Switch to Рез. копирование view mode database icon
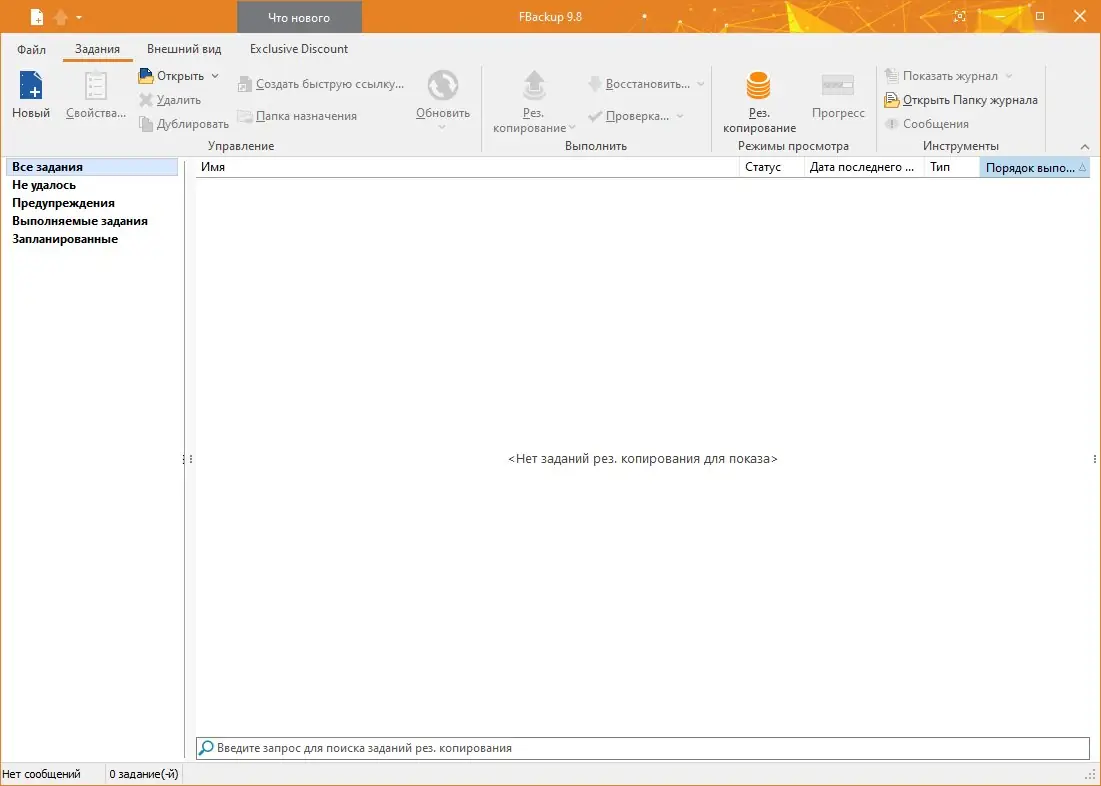Screen dimensions: 1101x786 point(758,86)
